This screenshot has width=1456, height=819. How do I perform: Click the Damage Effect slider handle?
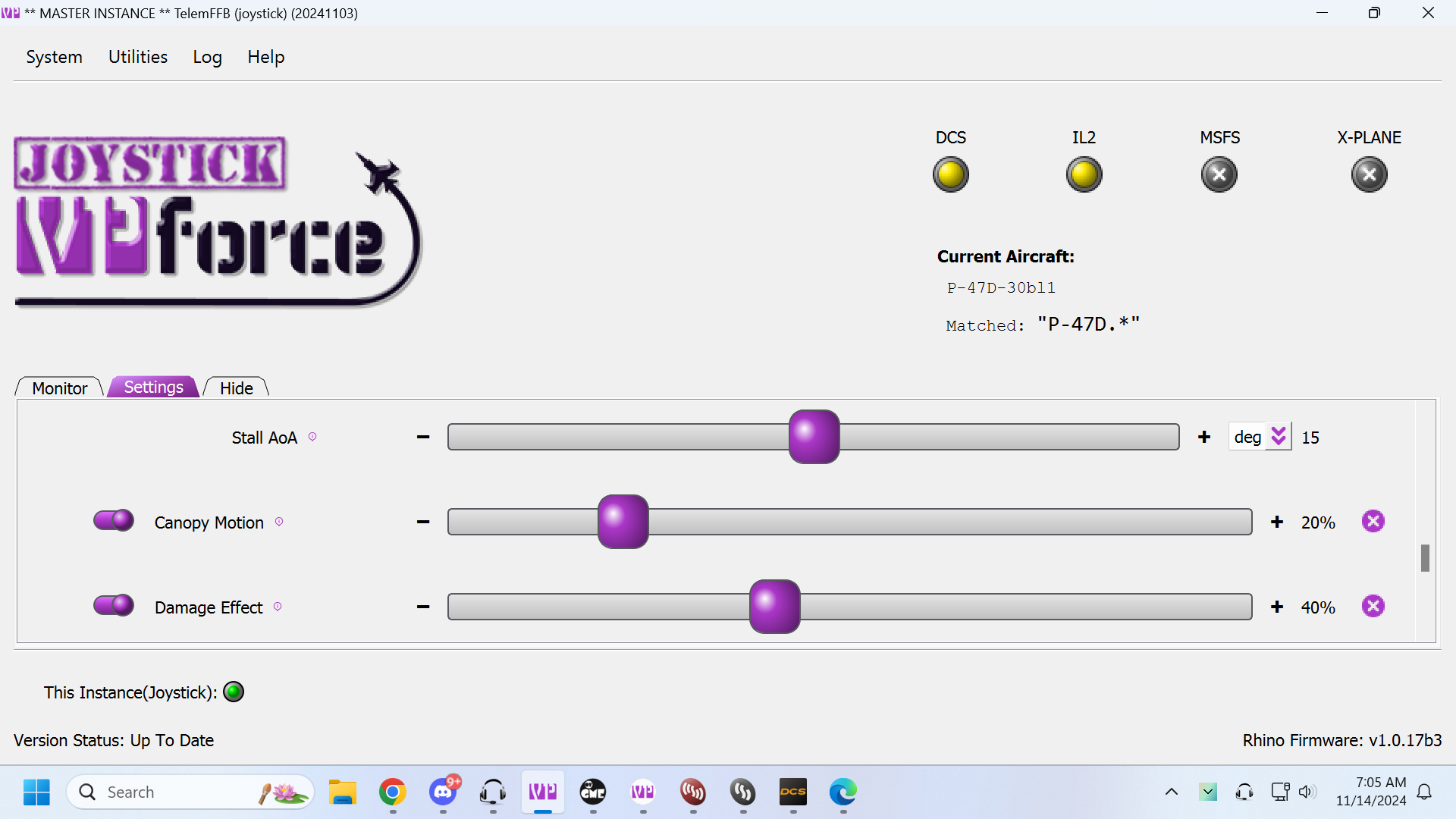pyautogui.click(x=774, y=607)
